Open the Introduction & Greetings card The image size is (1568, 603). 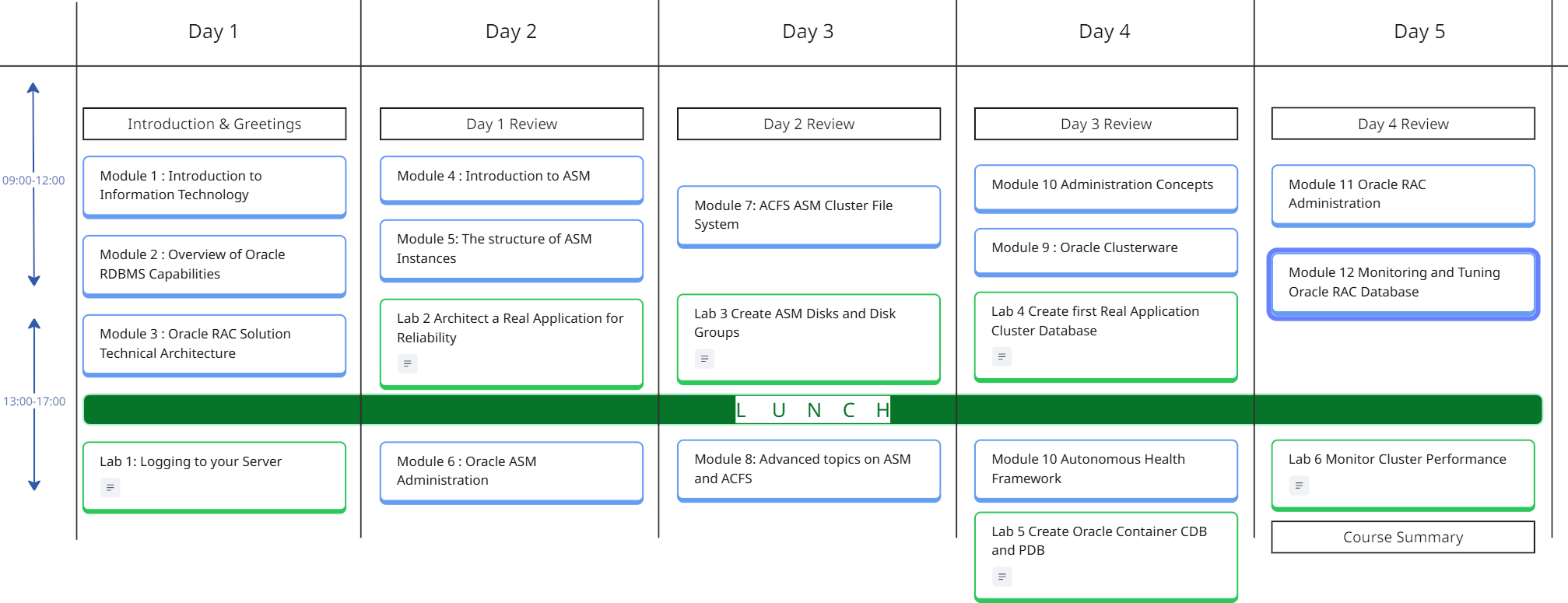click(214, 124)
